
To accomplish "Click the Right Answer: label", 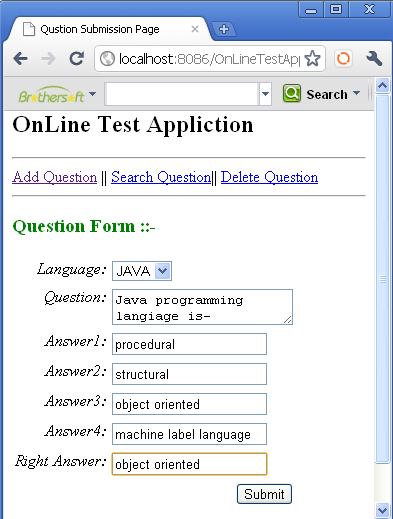I will pyautogui.click(x=61, y=461).
